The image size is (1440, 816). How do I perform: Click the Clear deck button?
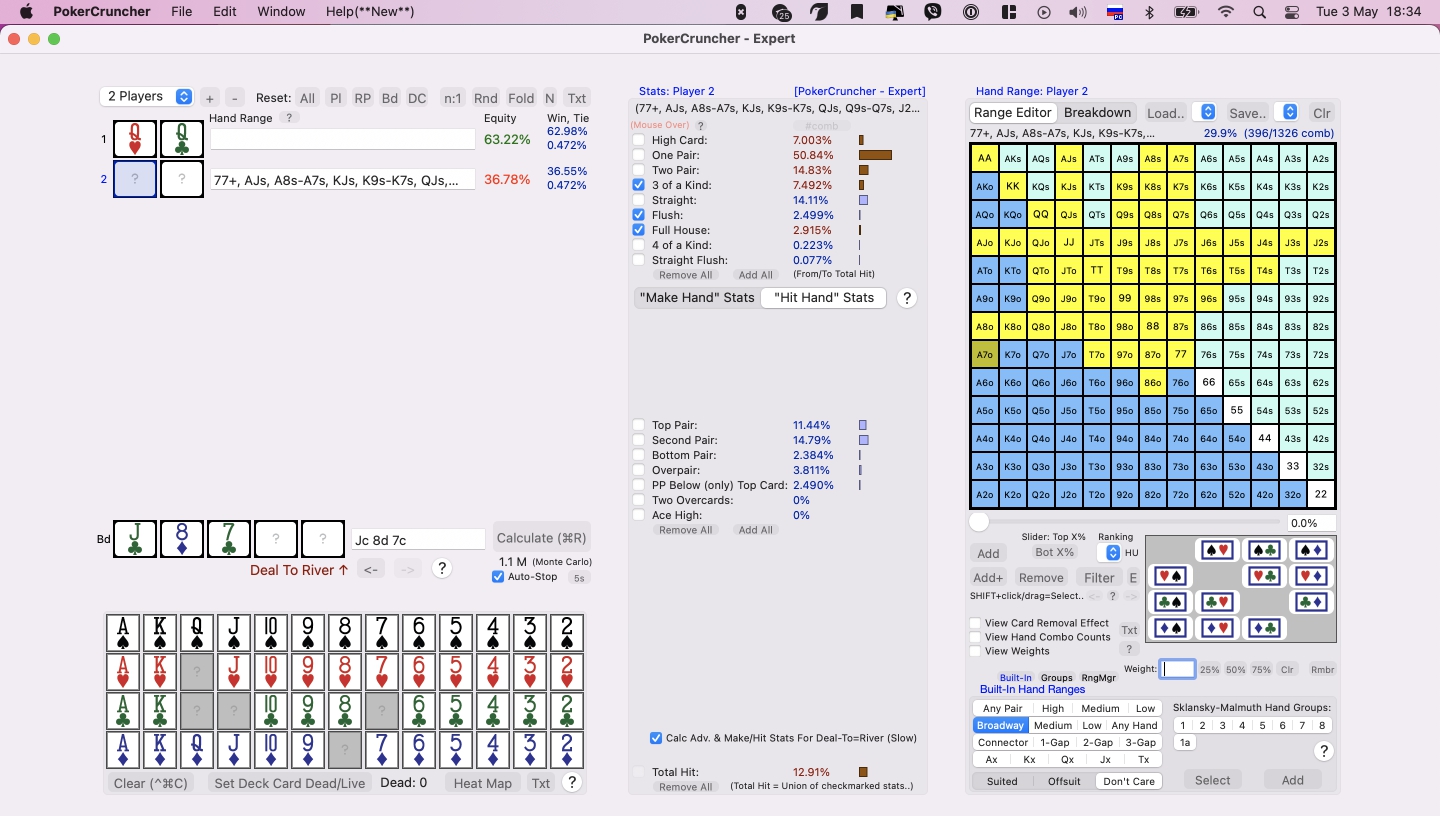tap(151, 783)
